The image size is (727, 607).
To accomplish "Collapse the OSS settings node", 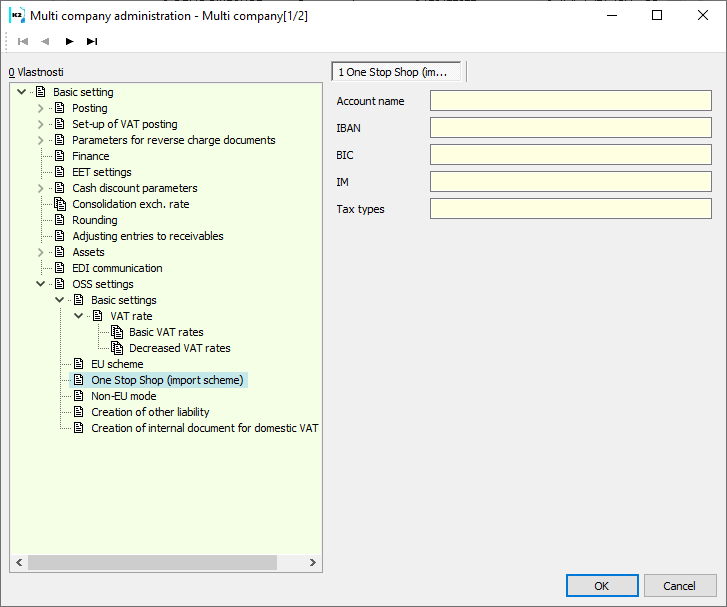I will (x=41, y=284).
